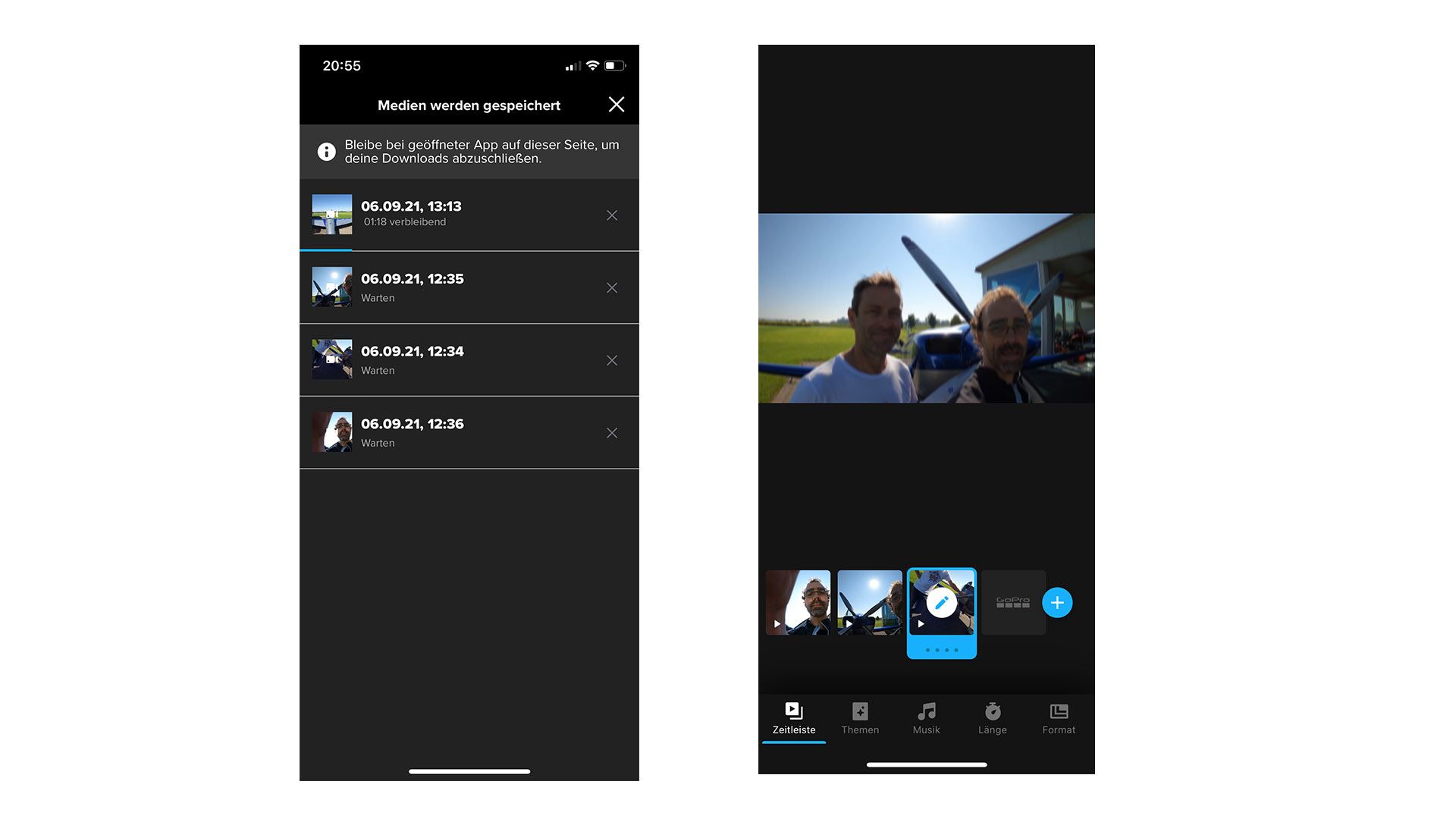
Task: Select second timeline clip with propeller
Action: 869,602
